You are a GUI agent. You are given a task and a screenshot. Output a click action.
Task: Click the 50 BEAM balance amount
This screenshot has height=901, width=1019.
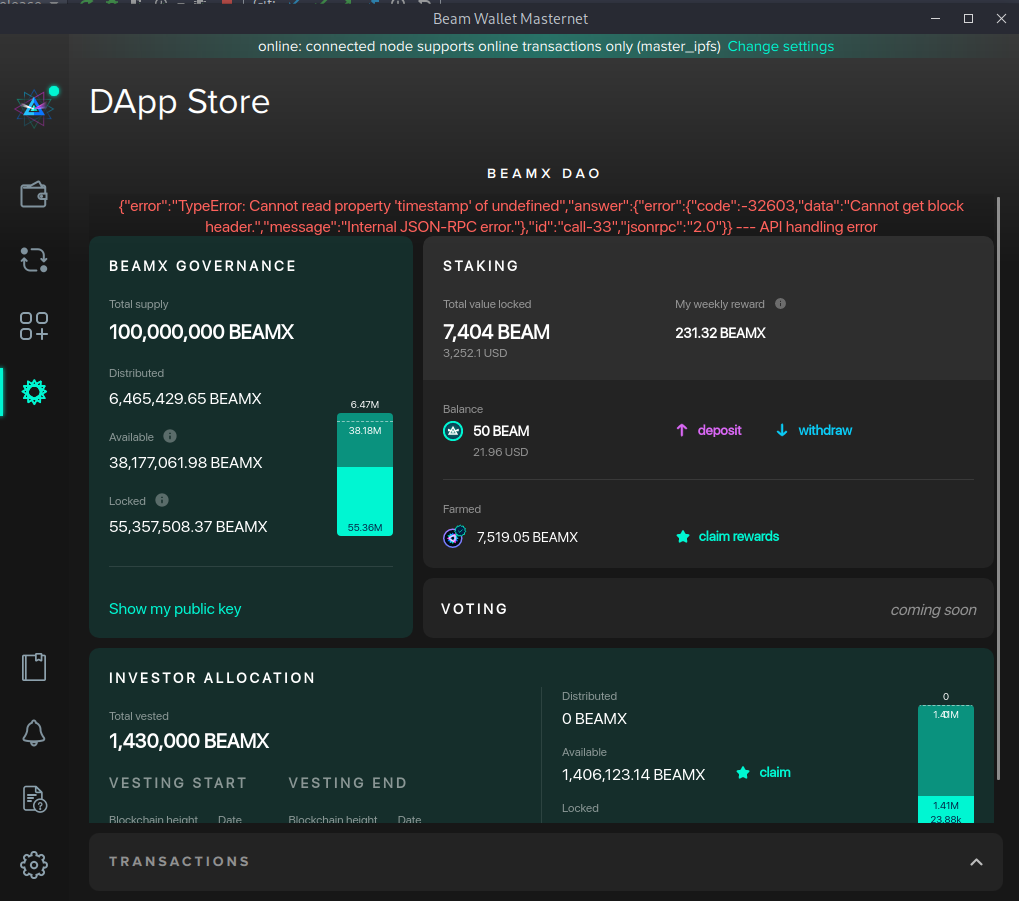(x=501, y=431)
